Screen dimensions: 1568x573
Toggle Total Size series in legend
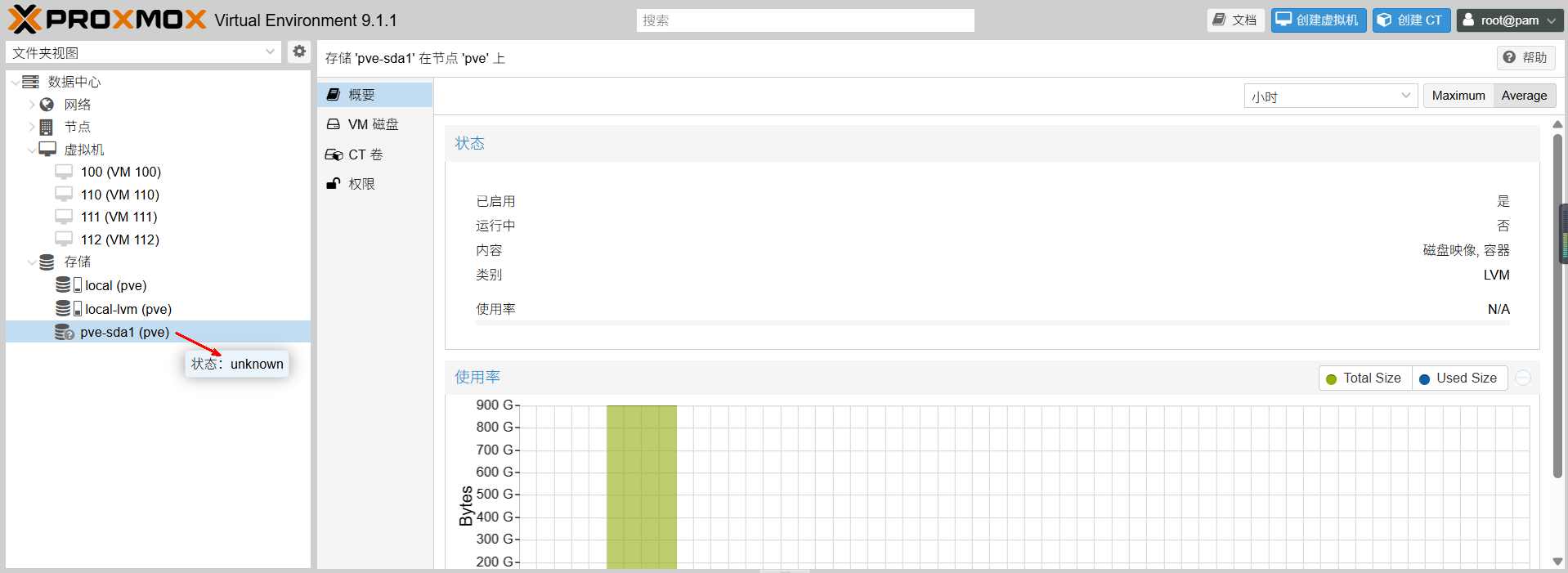(x=1364, y=378)
